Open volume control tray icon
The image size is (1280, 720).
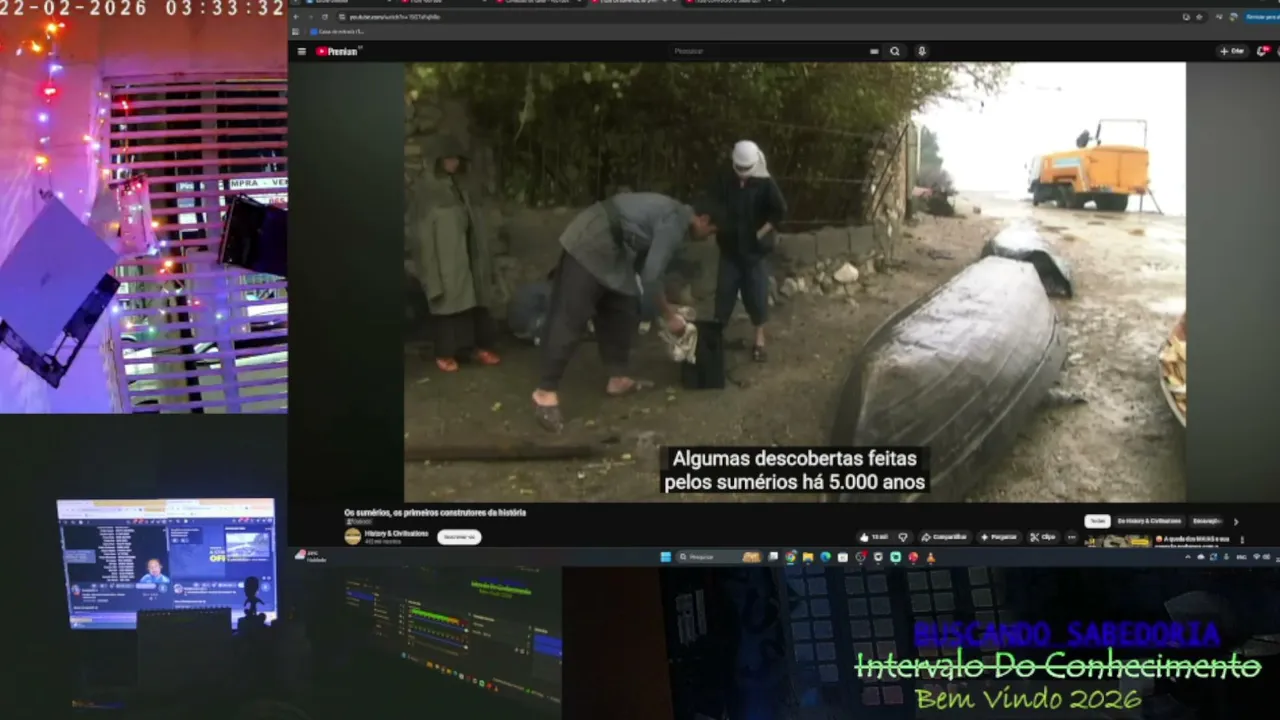1266,556
